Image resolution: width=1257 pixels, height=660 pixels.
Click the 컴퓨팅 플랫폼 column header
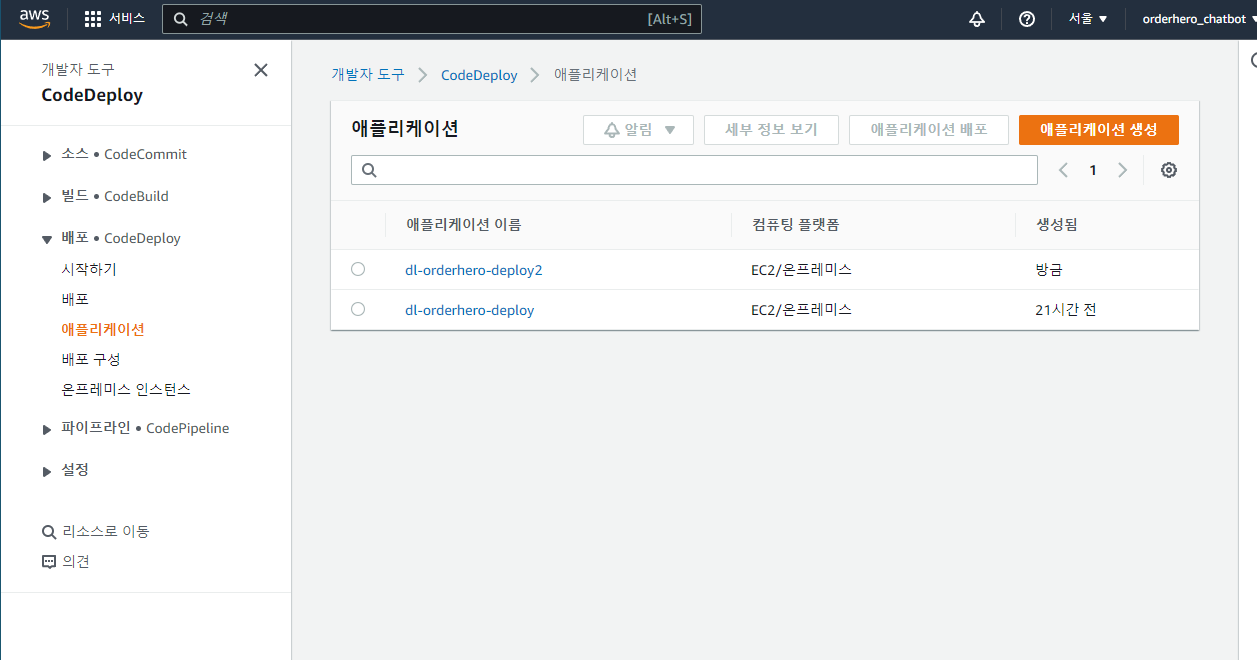coord(795,225)
